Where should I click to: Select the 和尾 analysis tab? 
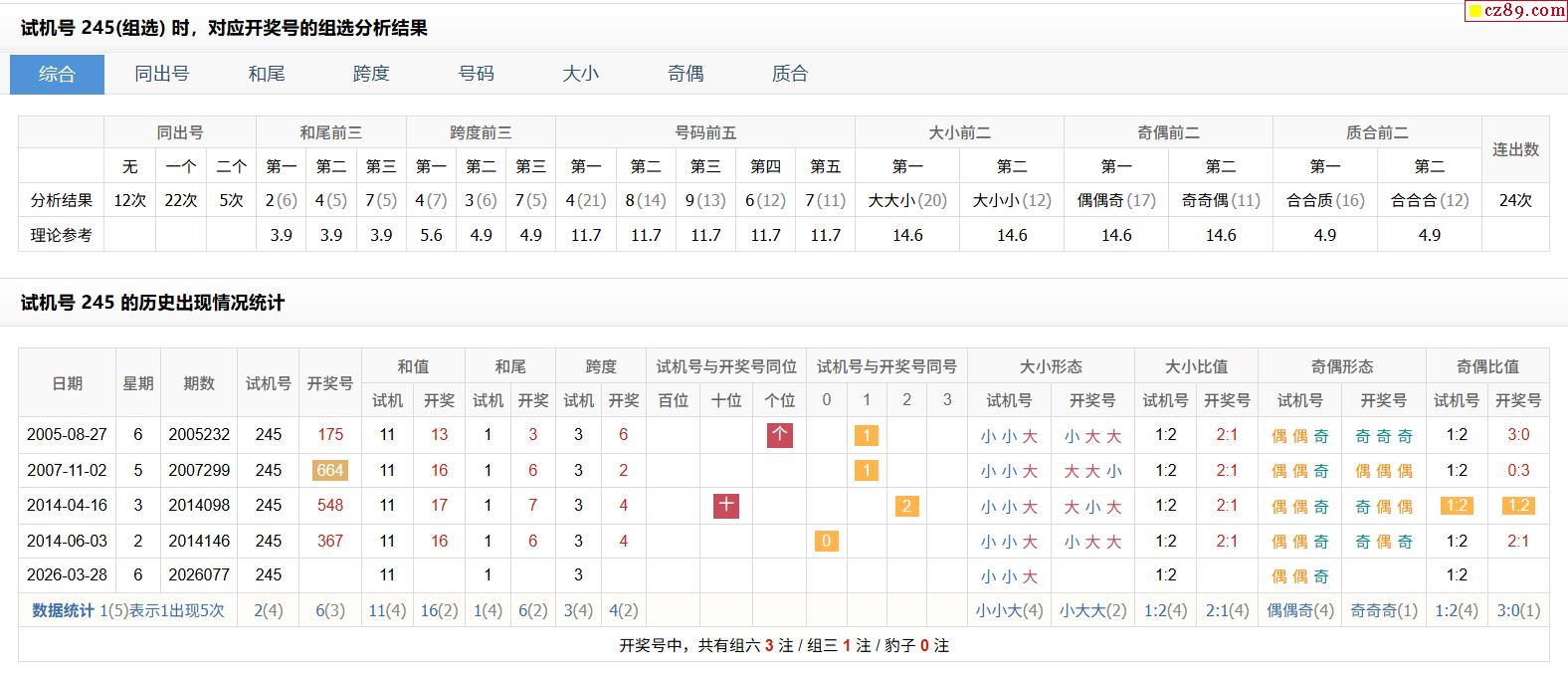point(267,74)
